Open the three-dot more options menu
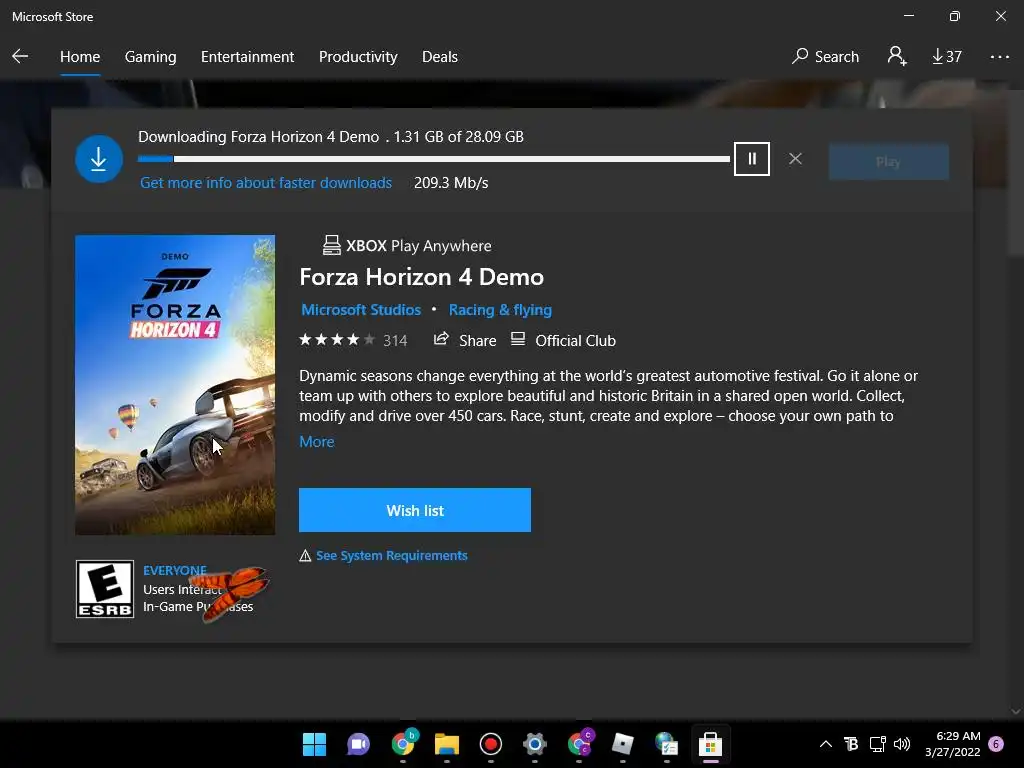Screen dimensions: 1024x768 999,57
